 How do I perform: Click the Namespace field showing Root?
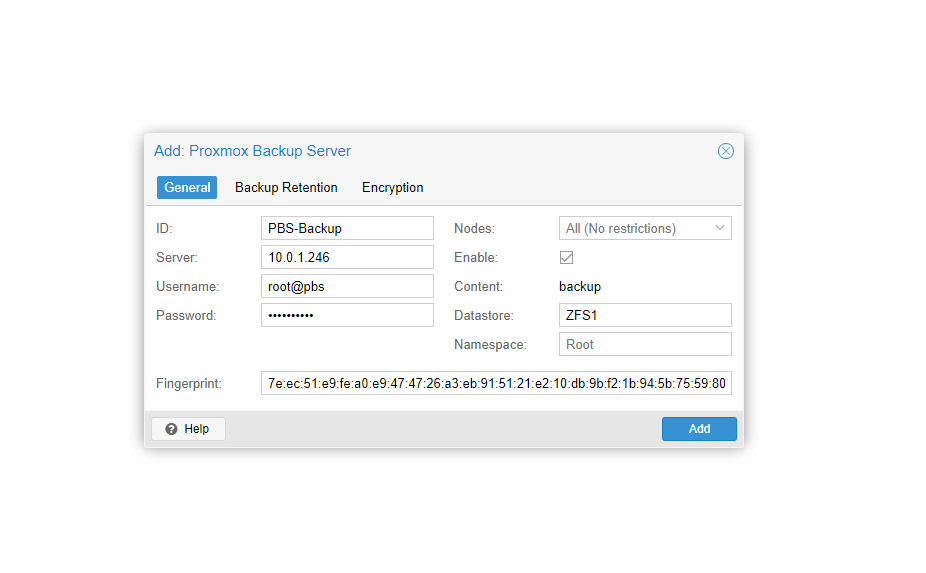tap(644, 345)
